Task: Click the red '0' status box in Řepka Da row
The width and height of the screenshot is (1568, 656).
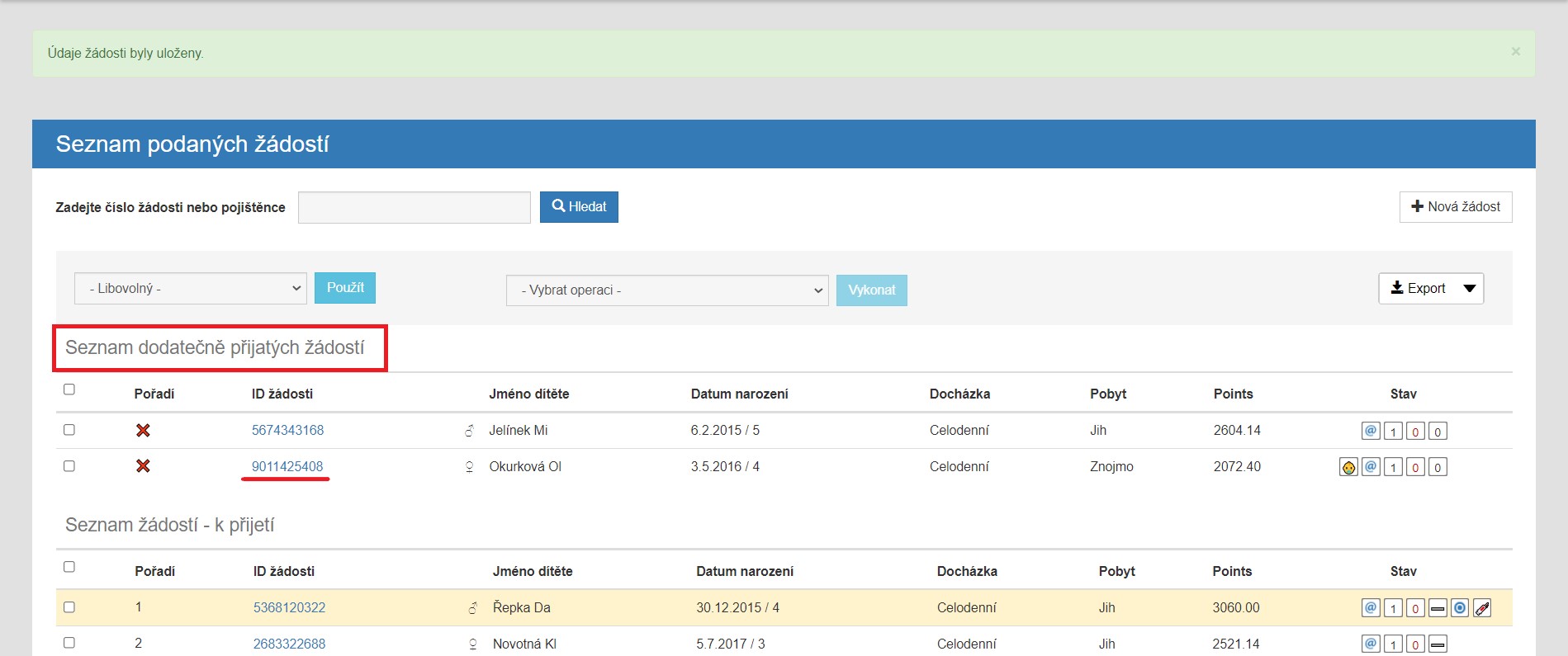Action: point(1415,608)
